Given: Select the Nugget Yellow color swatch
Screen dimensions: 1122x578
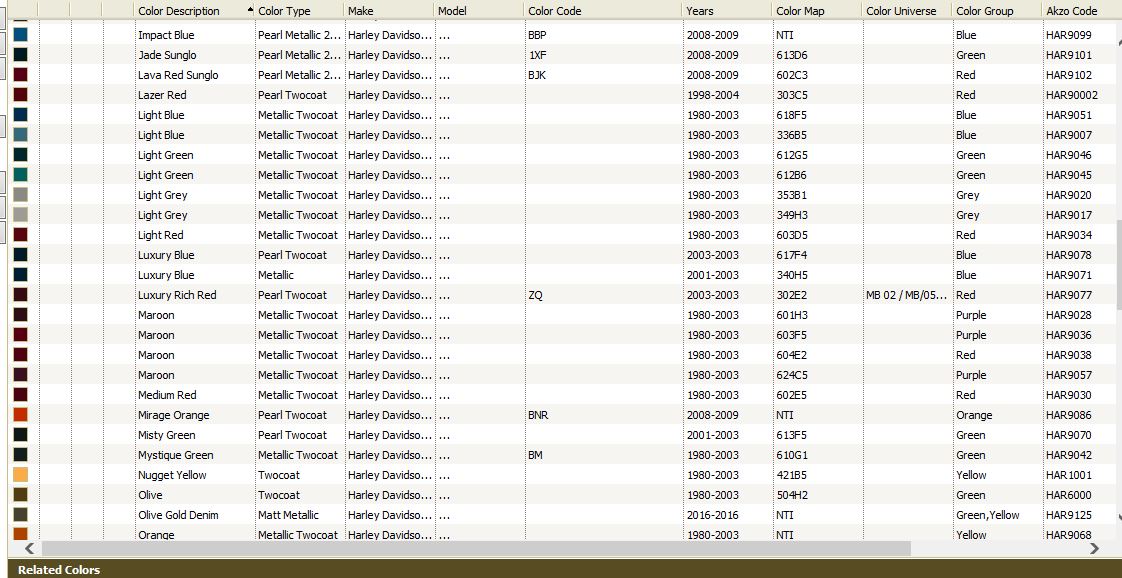Looking at the screenshot, I should 20,475.
